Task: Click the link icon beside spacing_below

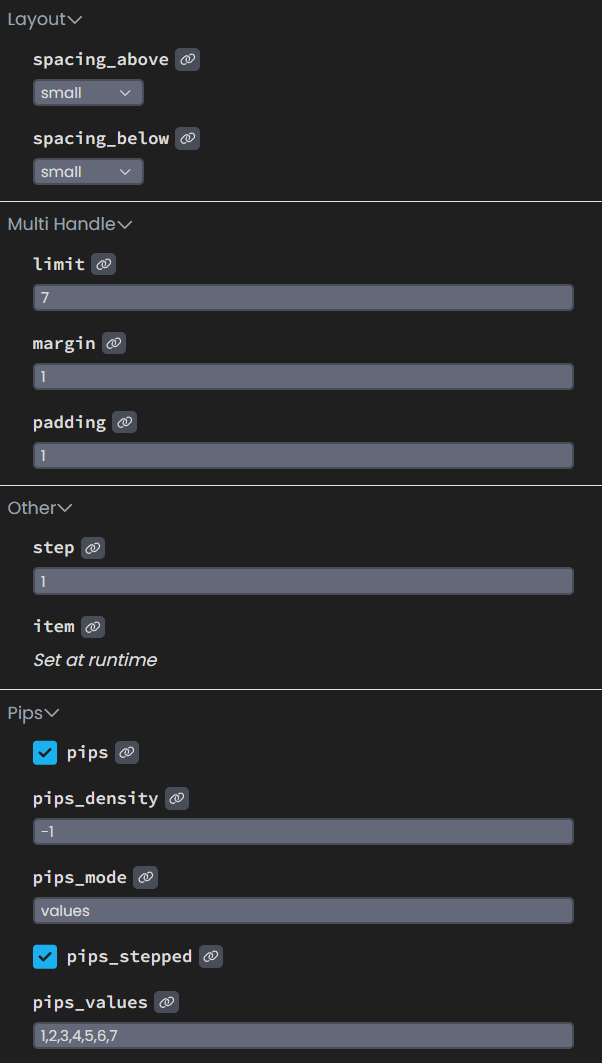Action: pos(187,138)
